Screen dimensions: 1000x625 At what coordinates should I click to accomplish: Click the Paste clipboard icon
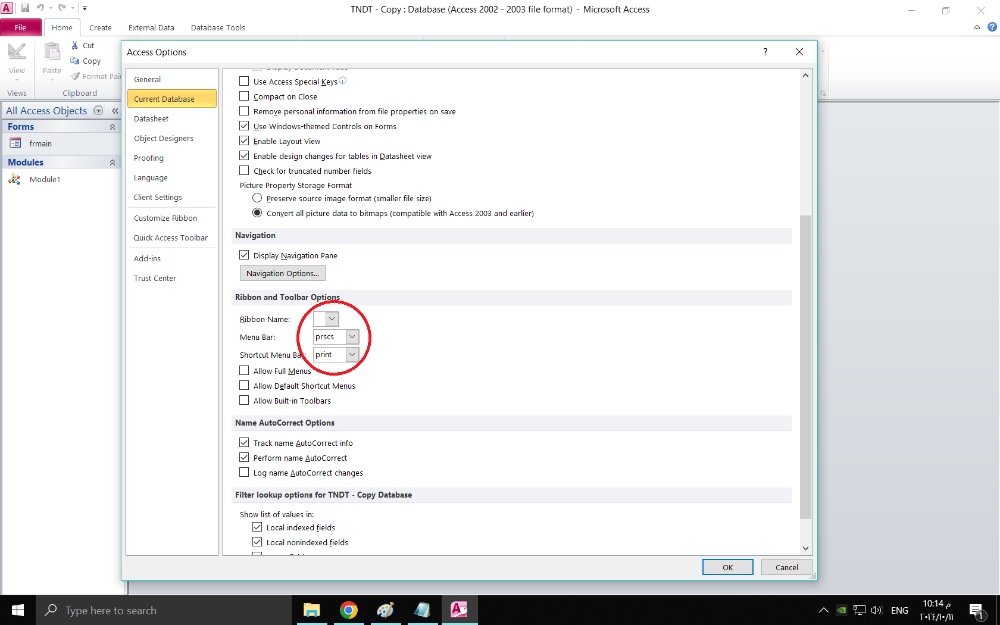coord(52,52)
